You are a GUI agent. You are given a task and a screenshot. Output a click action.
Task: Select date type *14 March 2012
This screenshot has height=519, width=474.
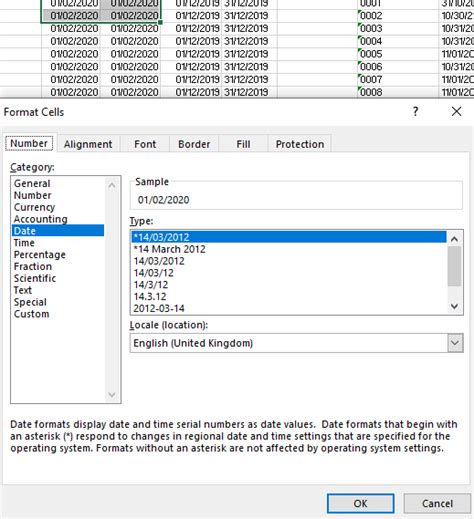click(289, 249)
